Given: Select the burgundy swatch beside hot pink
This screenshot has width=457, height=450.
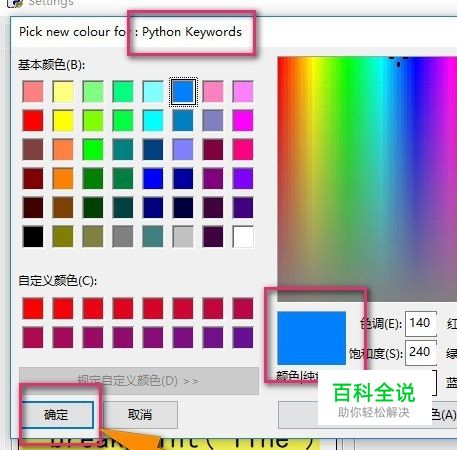Looking at the screenshot, I should (213, 149).
